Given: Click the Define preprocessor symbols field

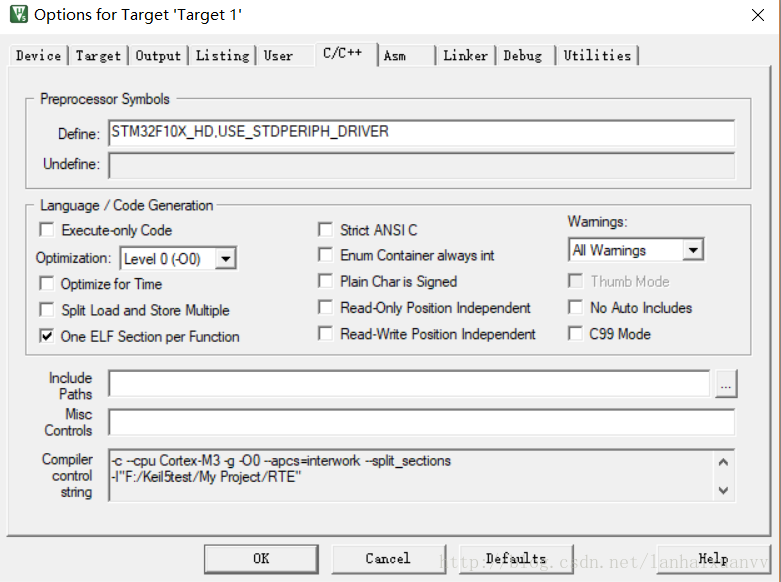Looking at the screenshot, I should (421, 133).
